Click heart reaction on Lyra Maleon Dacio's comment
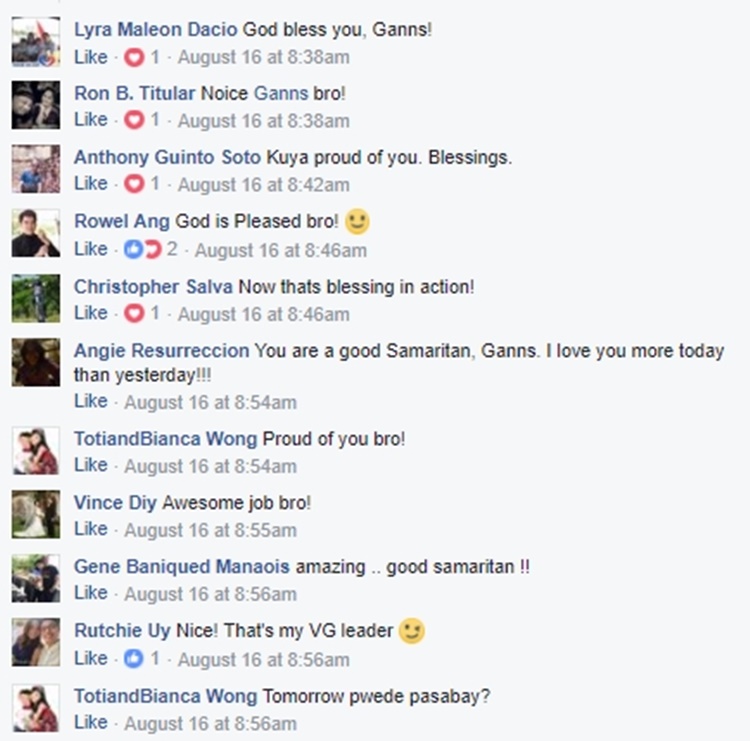Screen dimensions: 750x741 (x=134, y=57)
